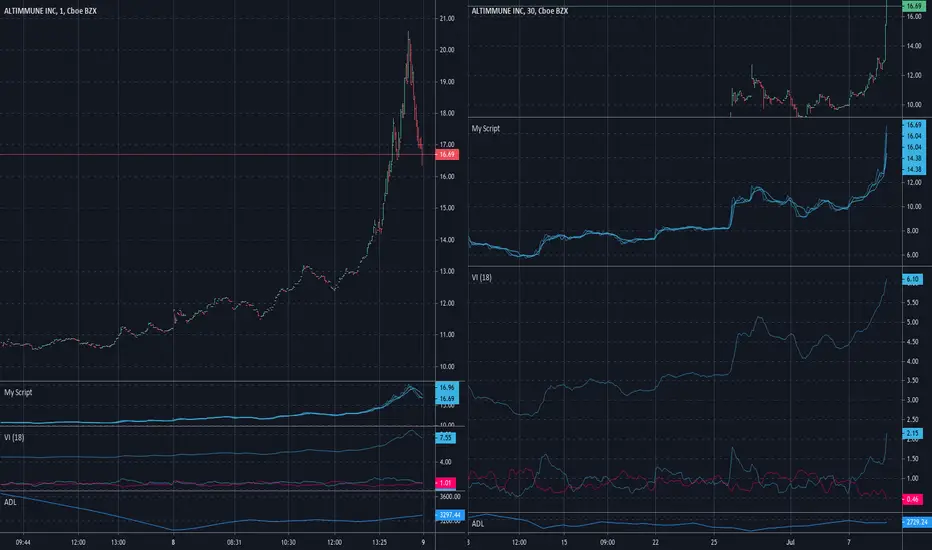Click the 18.00 price scale value
The height and width of the screenshot is (550, 932).
click(447, 114)
